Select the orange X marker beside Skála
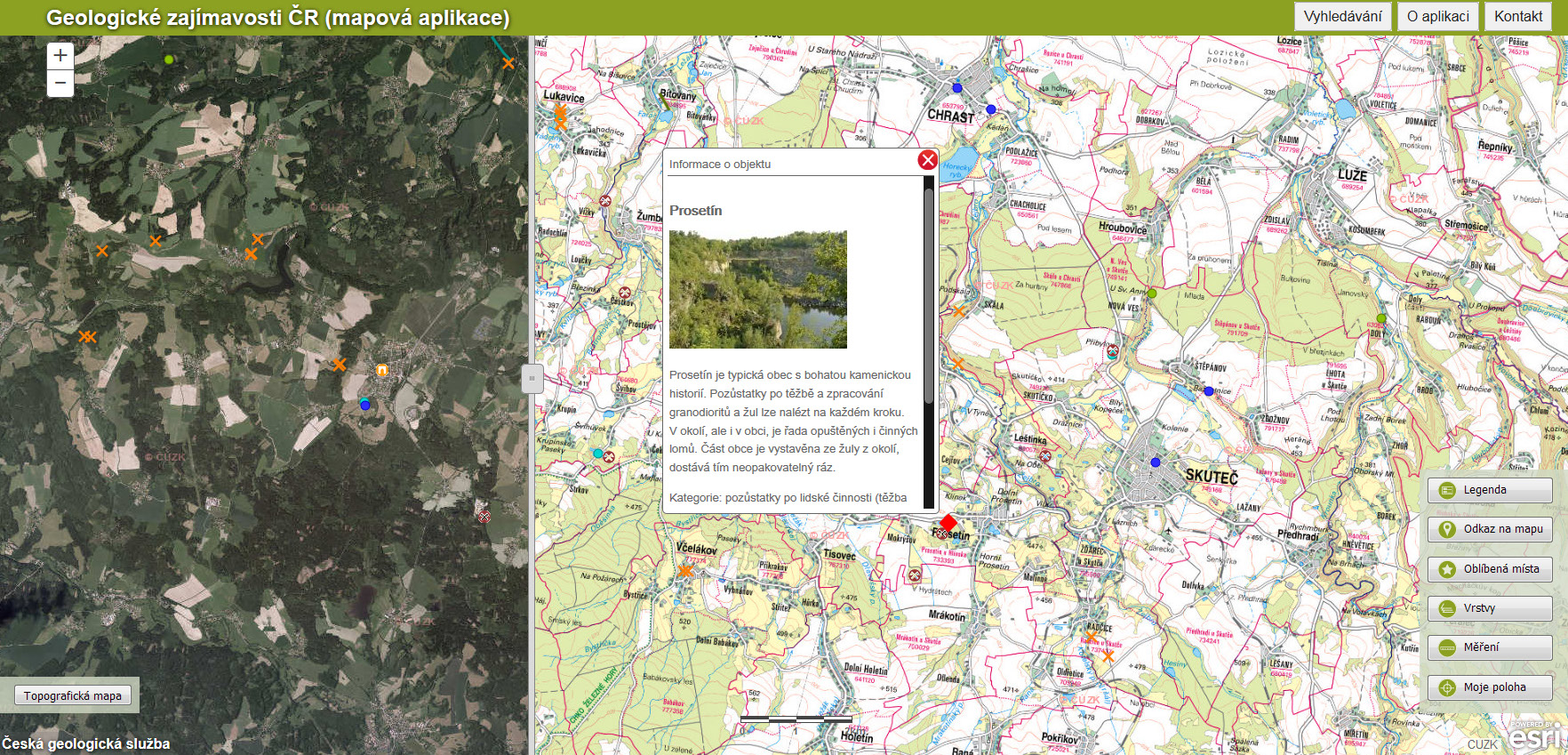Viewport: 1568px width, 755px height. 958,311
